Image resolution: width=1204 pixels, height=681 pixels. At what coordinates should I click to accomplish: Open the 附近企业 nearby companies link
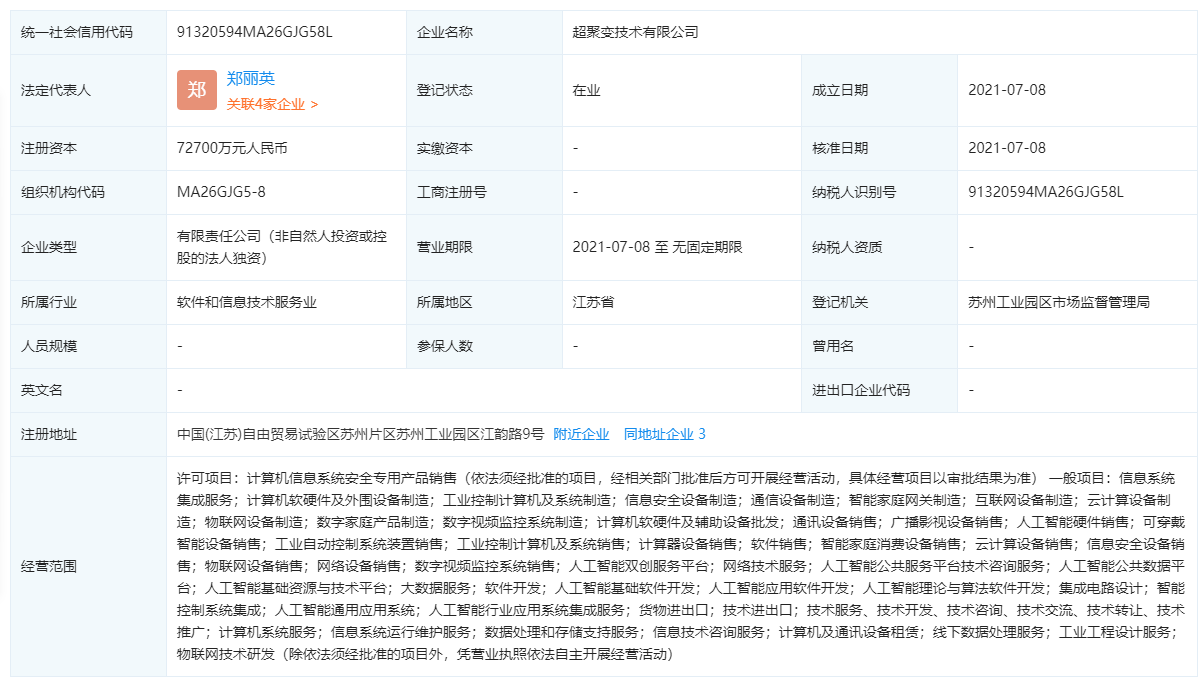click(581, 434)
